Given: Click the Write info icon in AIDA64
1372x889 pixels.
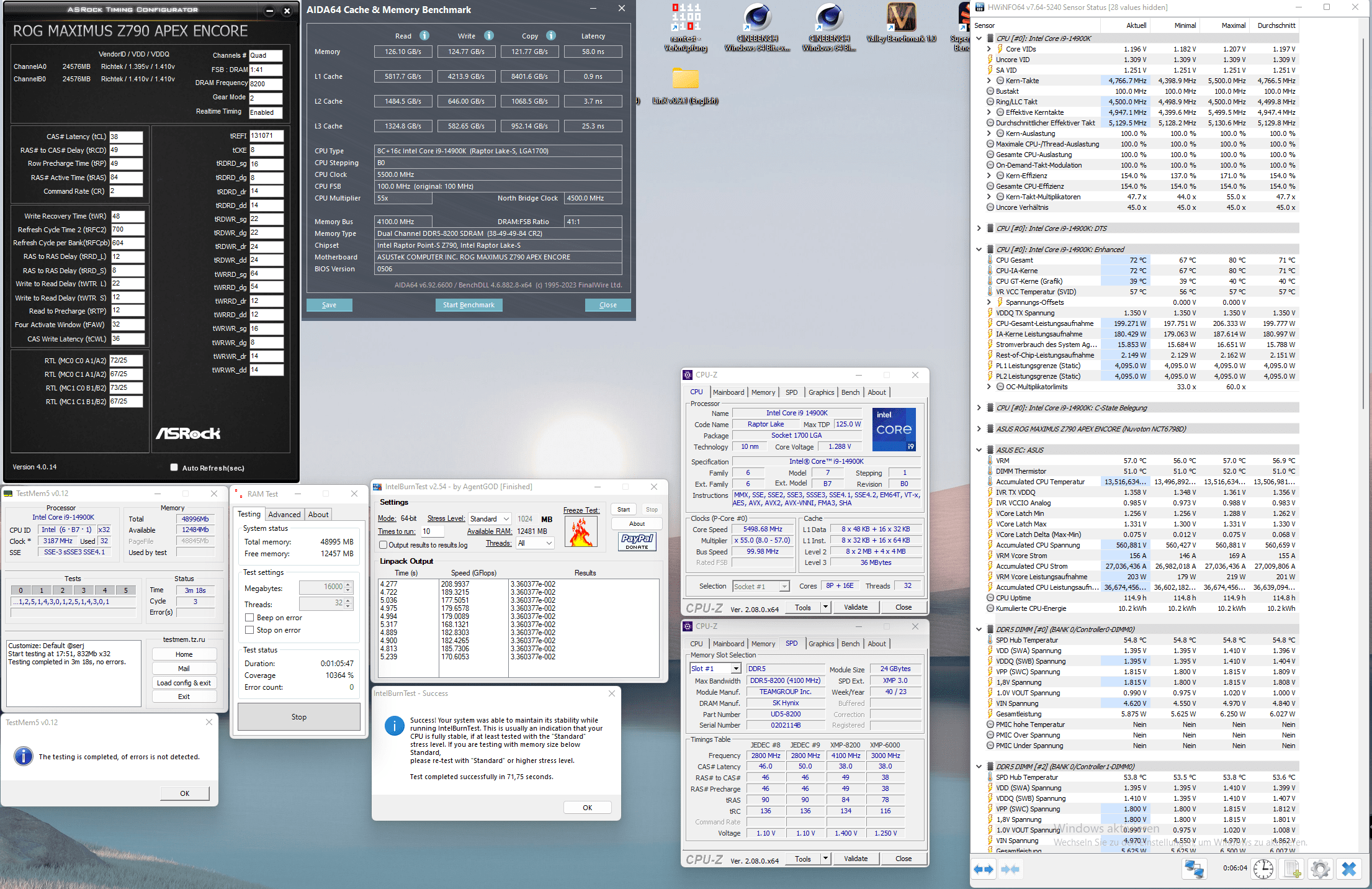Looking at the screenshot, I should 489,35.
